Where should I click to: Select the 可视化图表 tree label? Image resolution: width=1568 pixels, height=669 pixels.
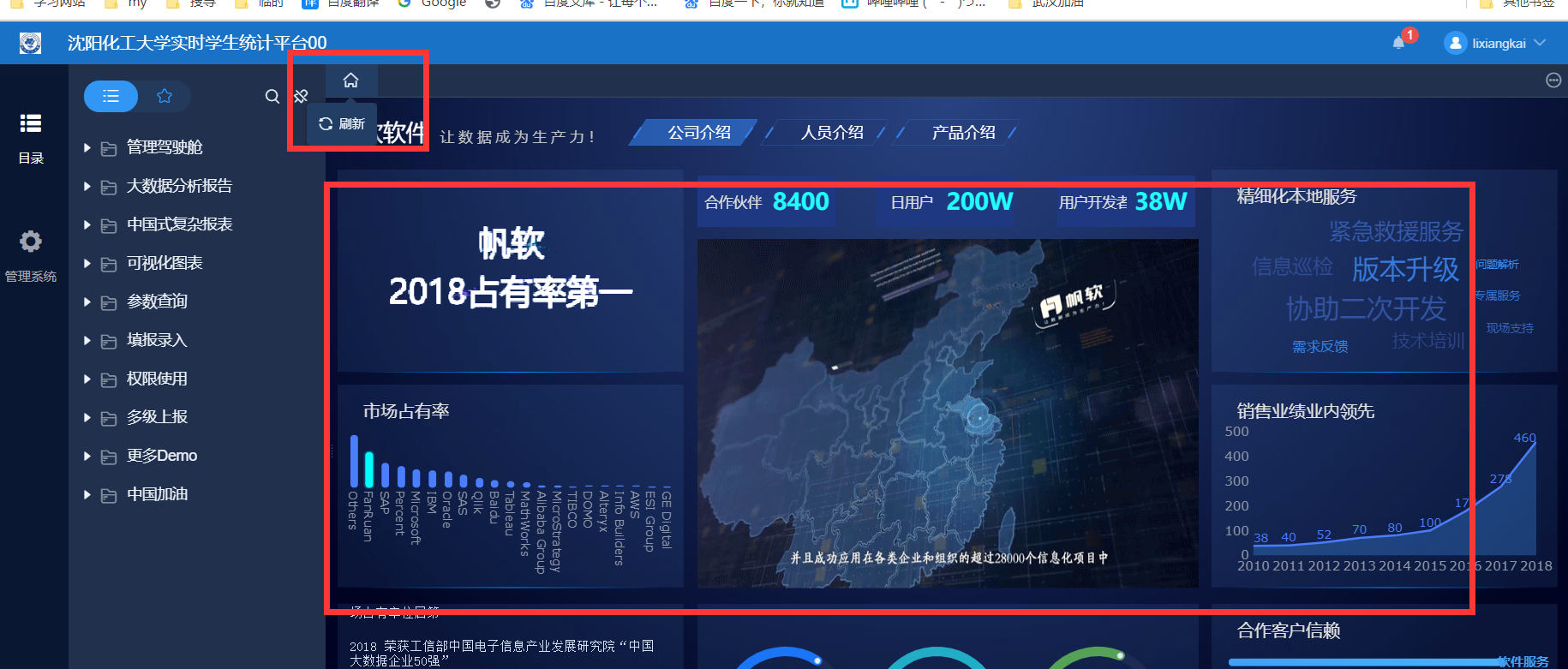coord(165,263)
